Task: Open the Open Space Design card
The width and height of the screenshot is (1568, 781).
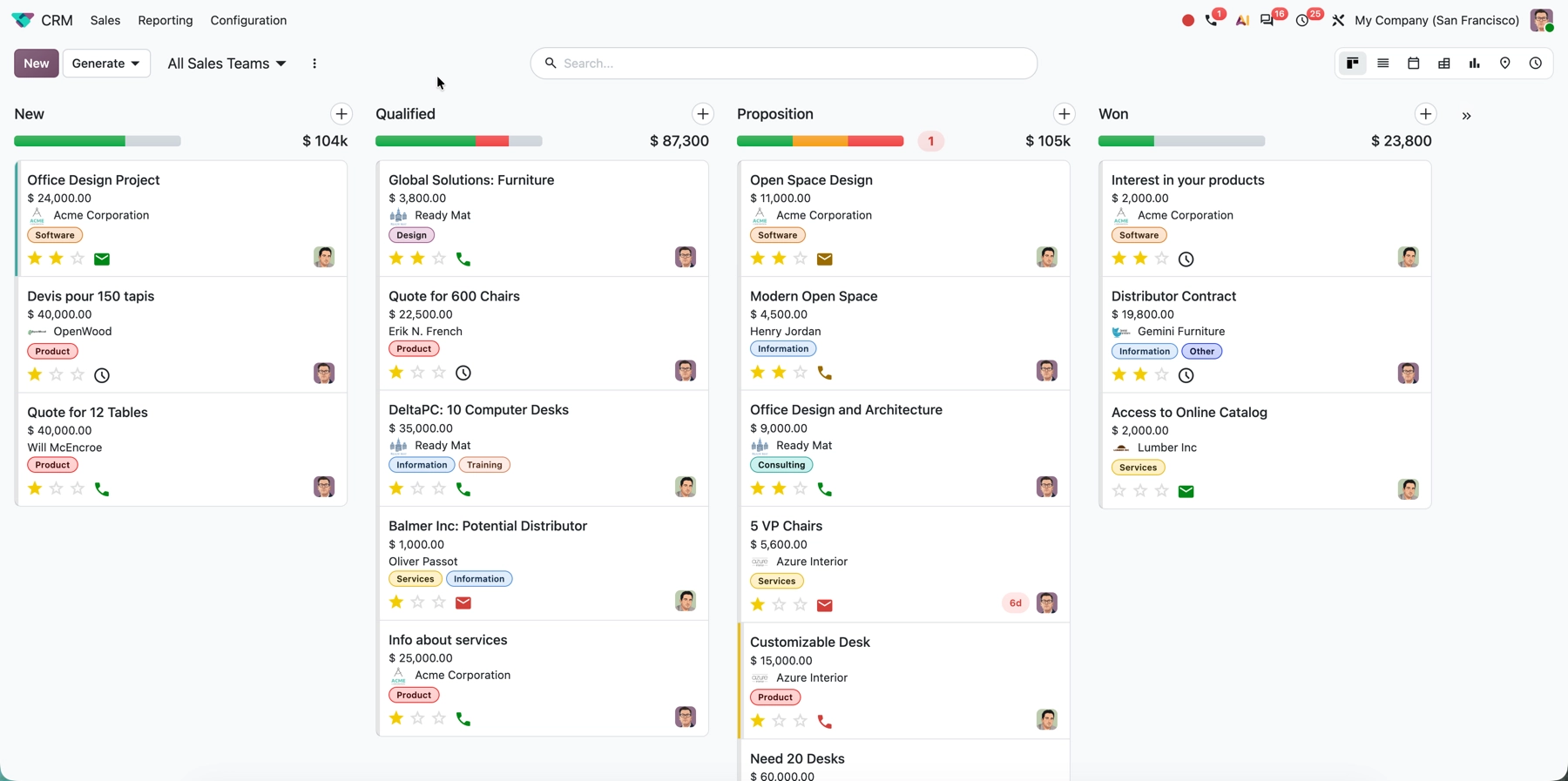Action: (x=903, y=219)
